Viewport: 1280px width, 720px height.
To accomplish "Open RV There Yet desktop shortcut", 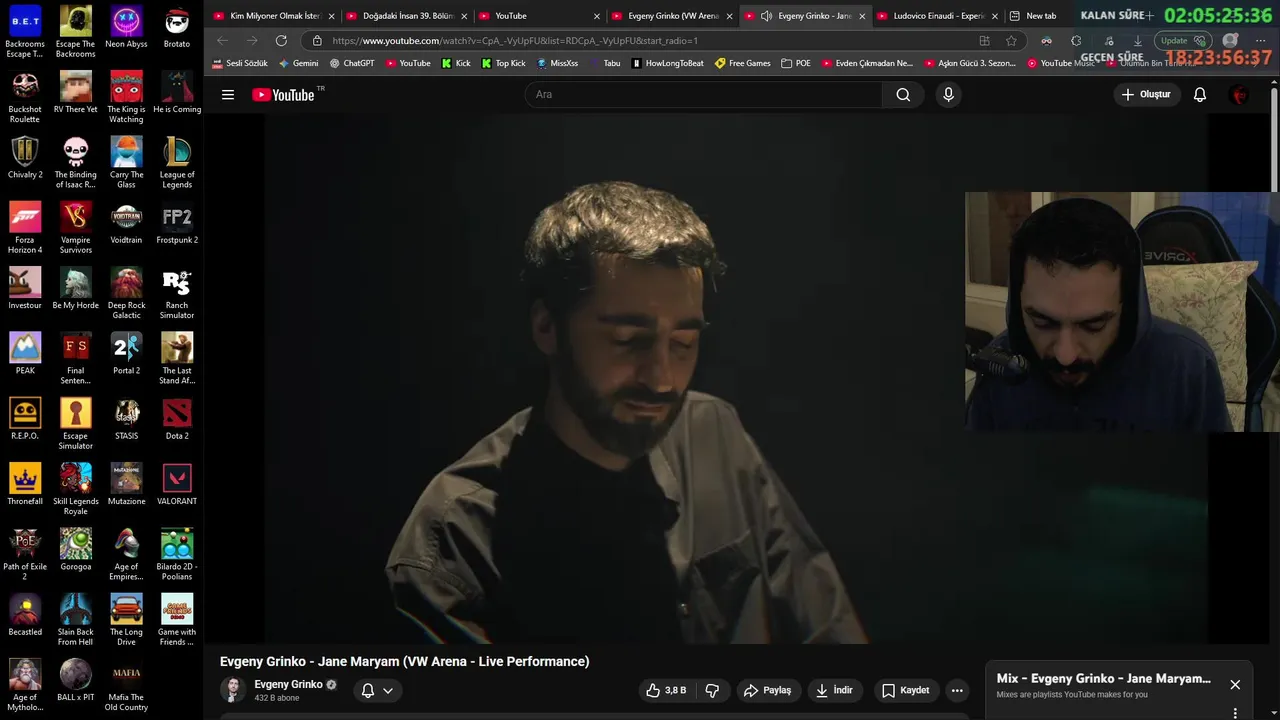I will pyautogui.click(x=76, y=93).
